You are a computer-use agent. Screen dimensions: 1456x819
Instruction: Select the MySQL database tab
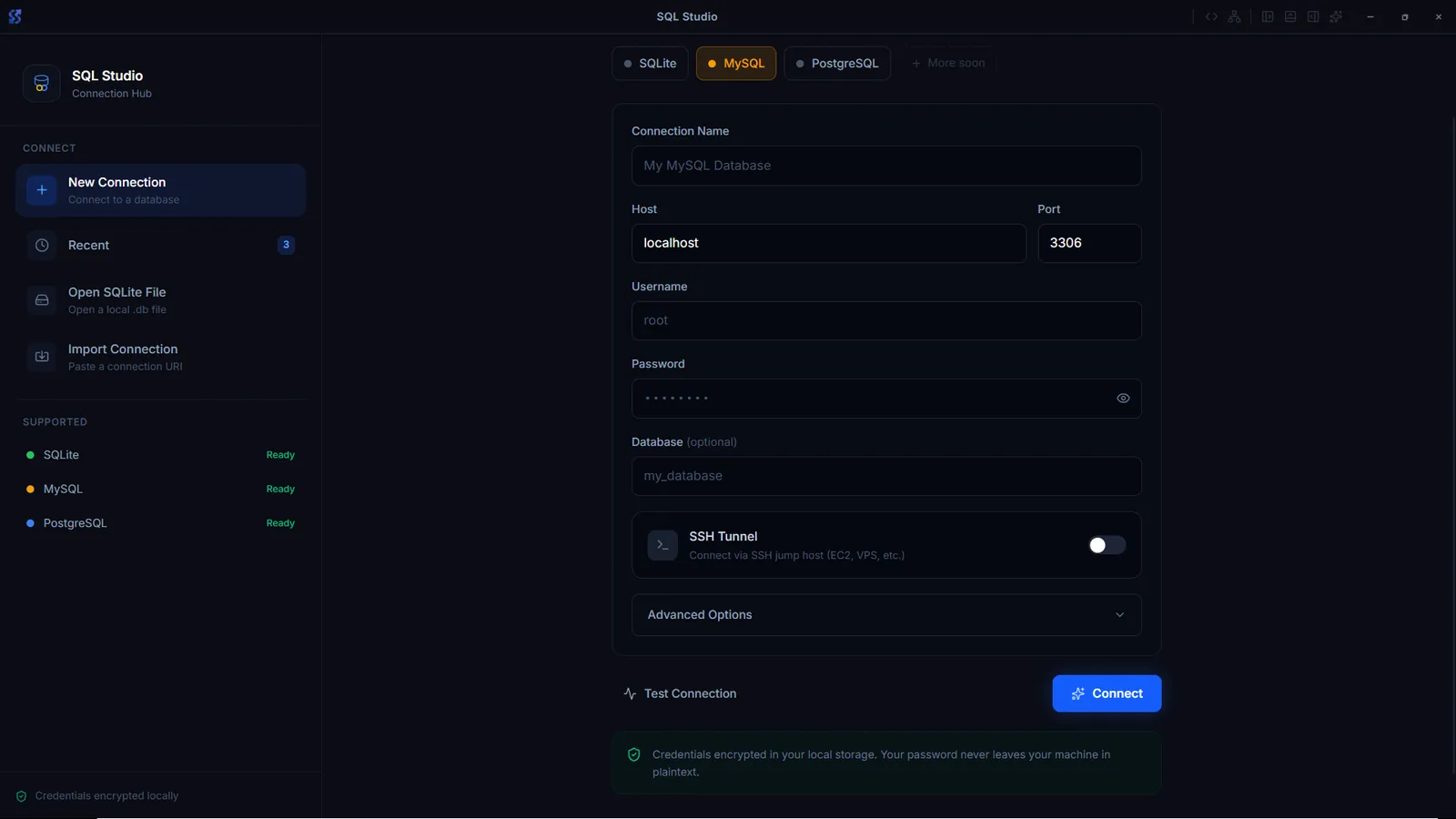pyautogui.click(x=736, y=64)
